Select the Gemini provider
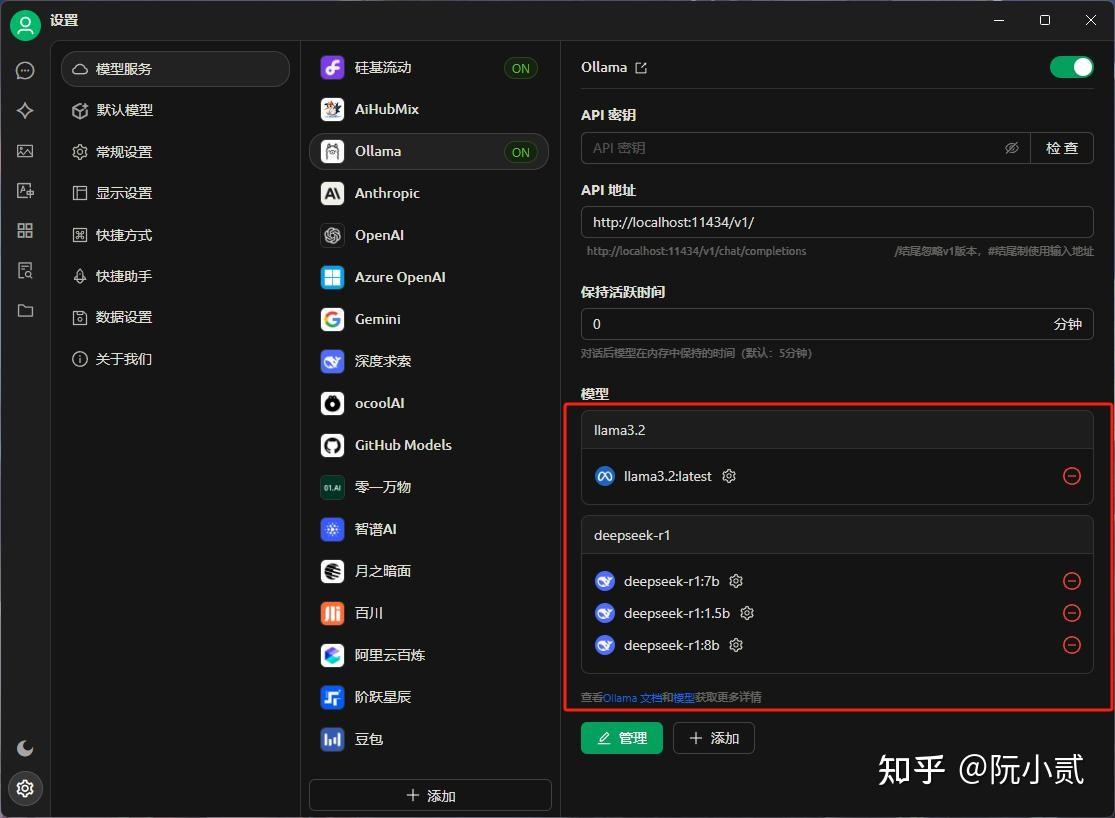The image size is (1115, 818). (429, 319)
